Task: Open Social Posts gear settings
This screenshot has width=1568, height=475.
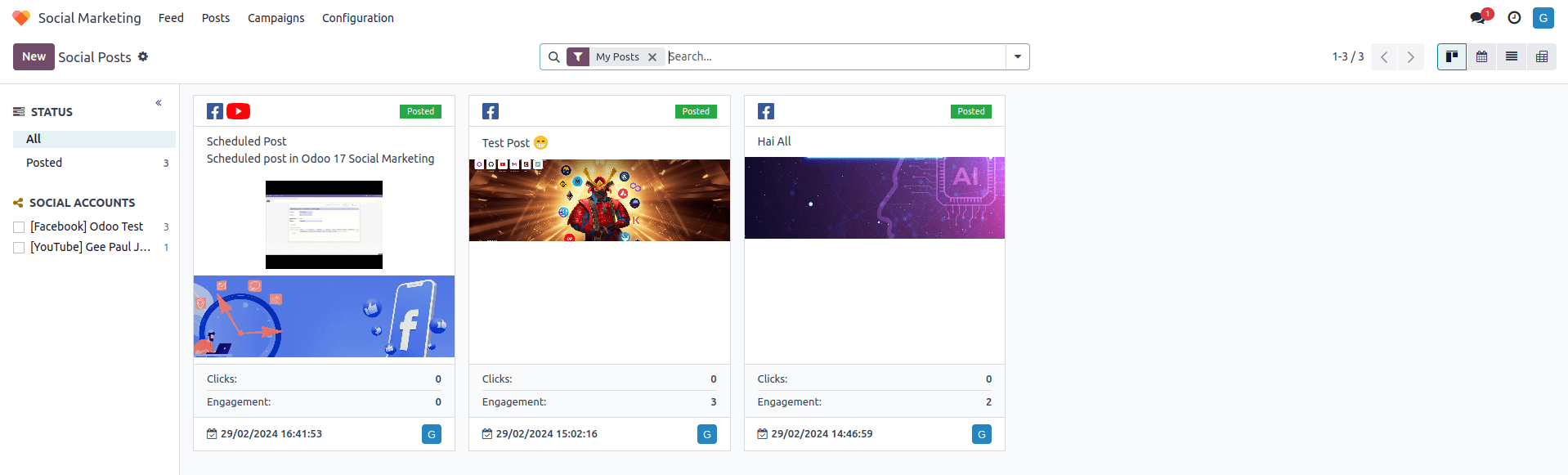Action: [143, 56]
